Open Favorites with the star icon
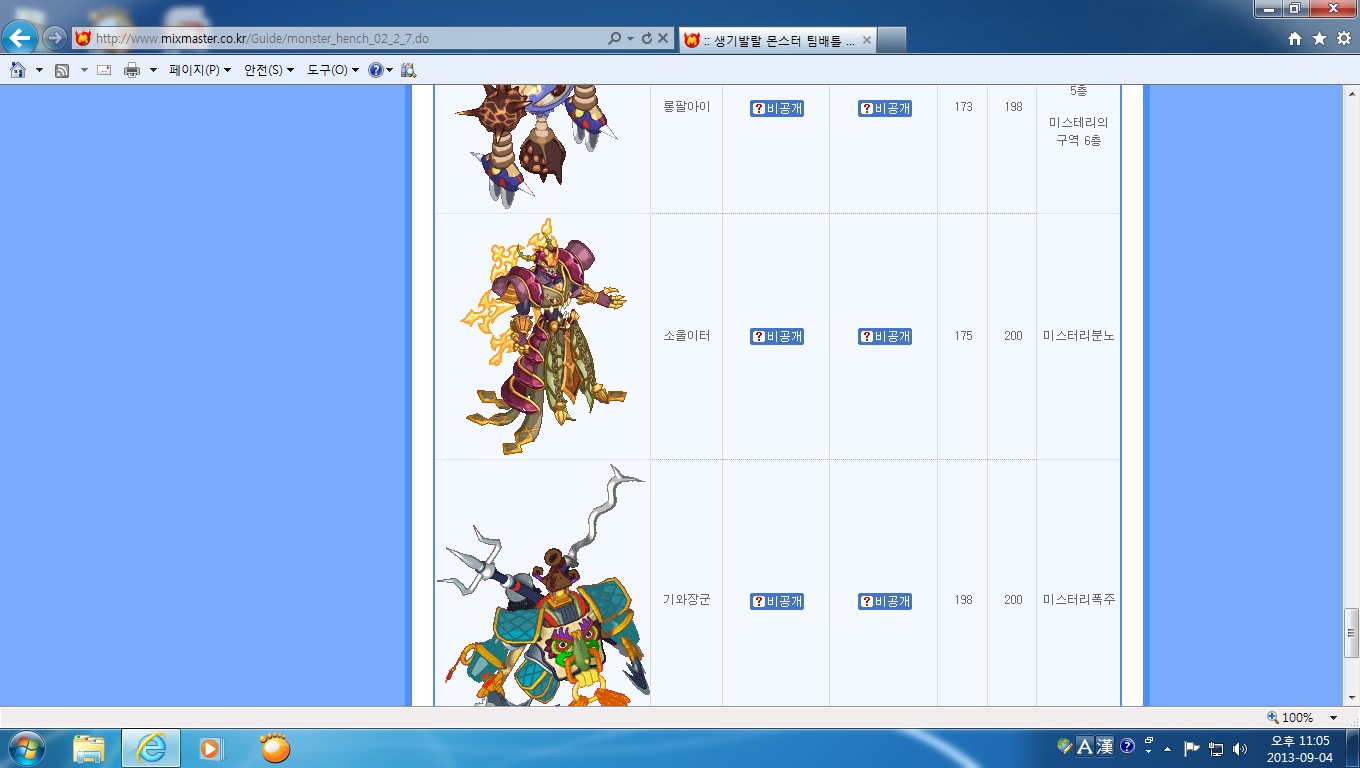 (x=1319, y=39)
